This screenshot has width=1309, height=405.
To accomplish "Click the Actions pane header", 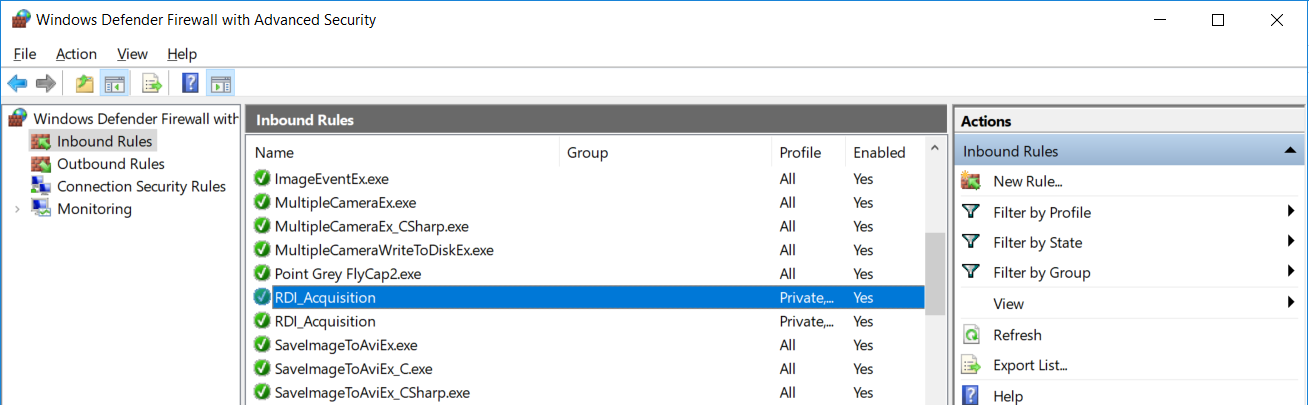I will point(1130,121).
